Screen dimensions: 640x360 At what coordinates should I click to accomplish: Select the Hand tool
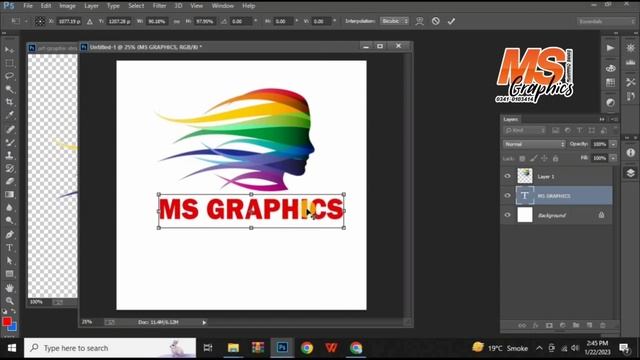point(9,288)
